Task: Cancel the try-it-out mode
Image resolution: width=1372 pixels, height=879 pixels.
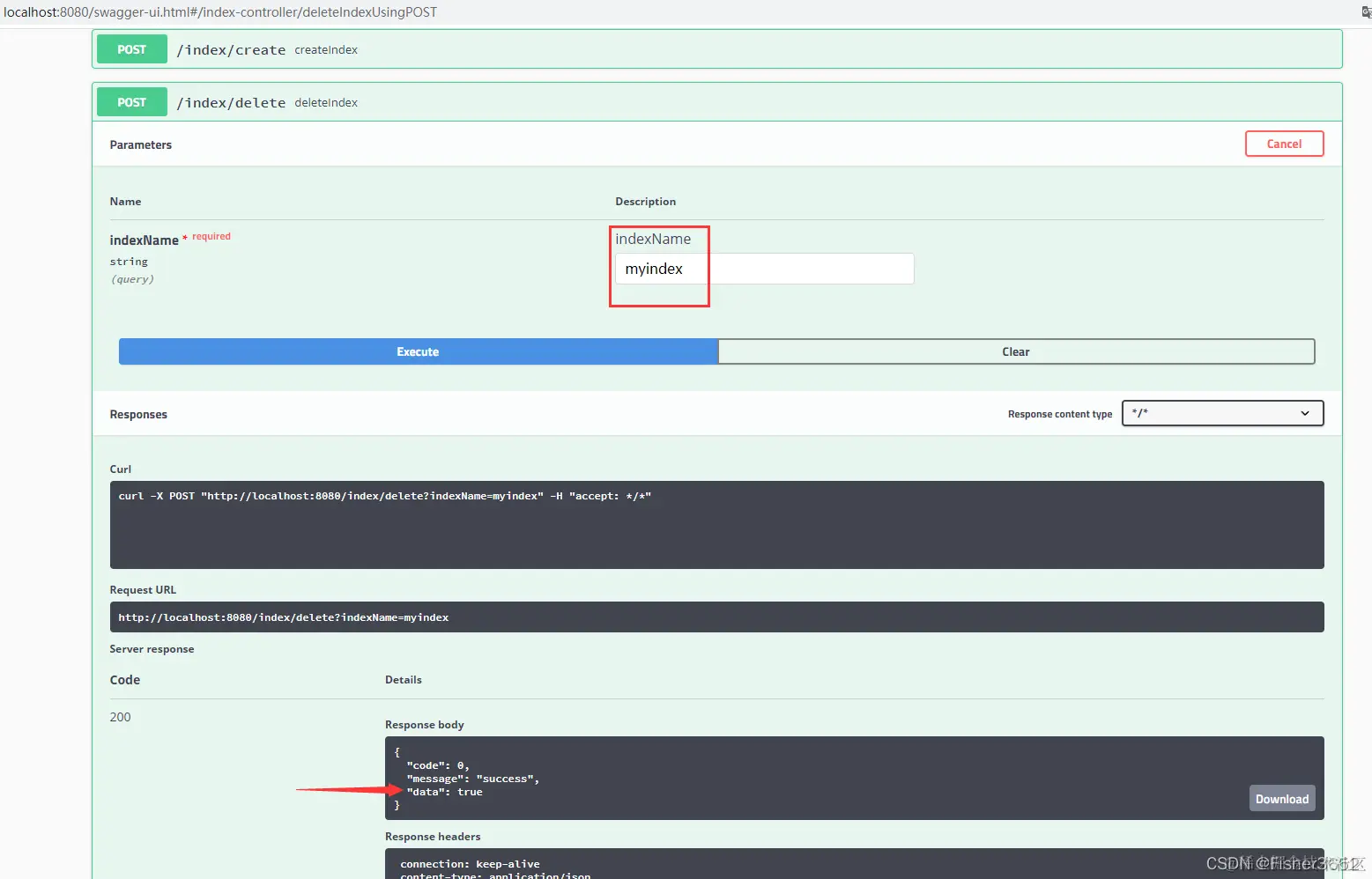Action: (1284, 144)
